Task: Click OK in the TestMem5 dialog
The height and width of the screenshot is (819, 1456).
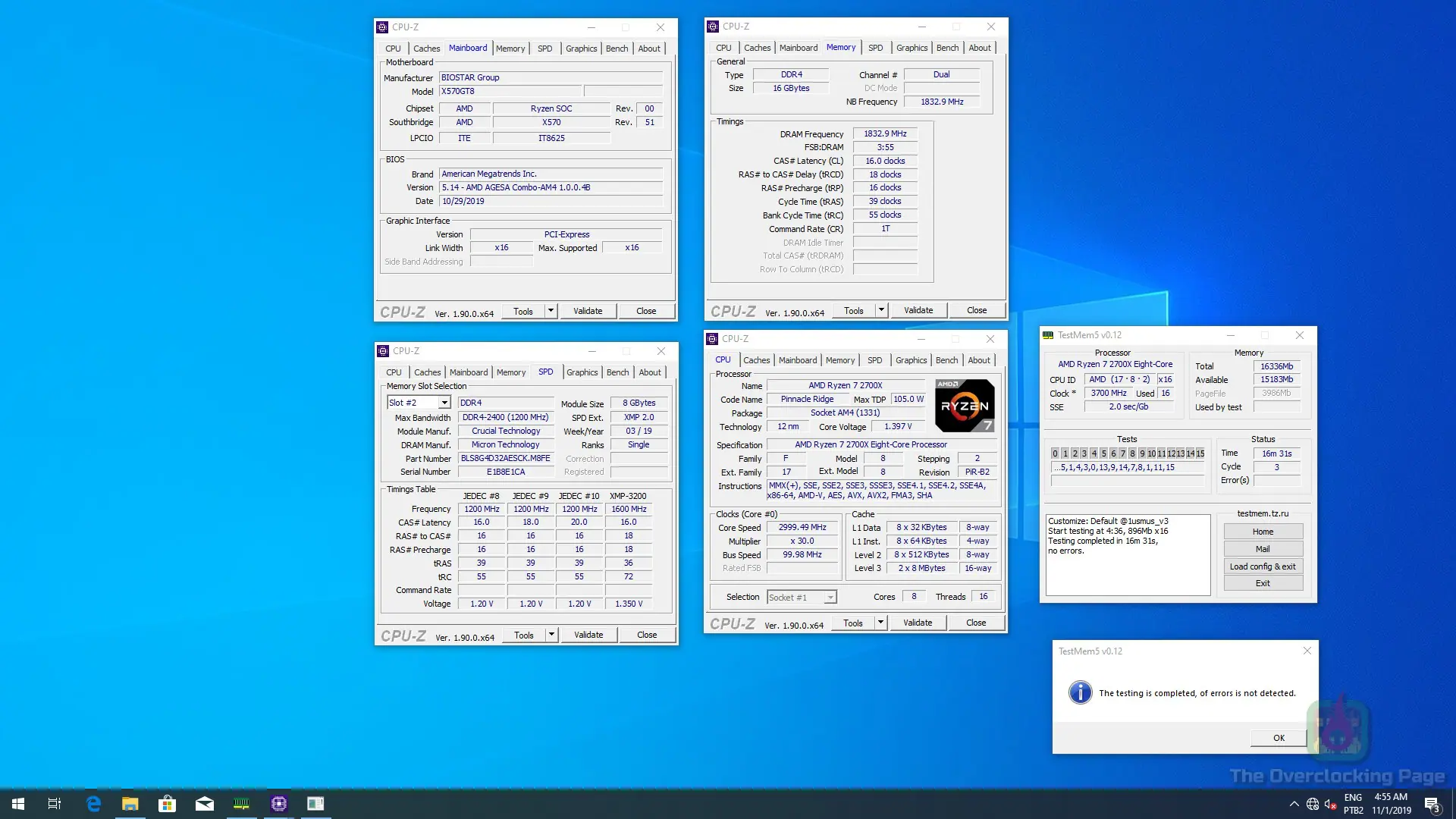Action: 1279,738
